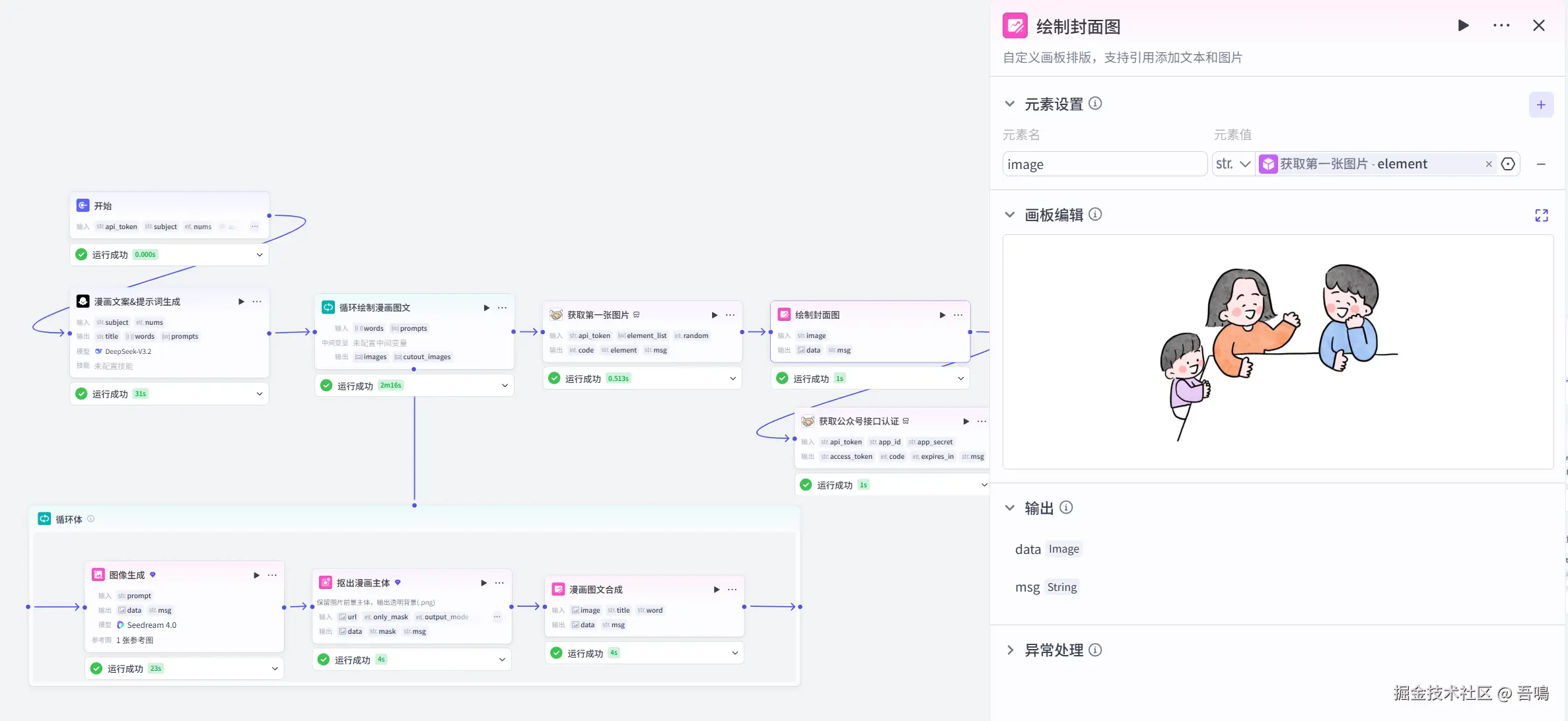
Task: Run the 漫画文案&提示词生成 node
Action: [x=241, y=302]
